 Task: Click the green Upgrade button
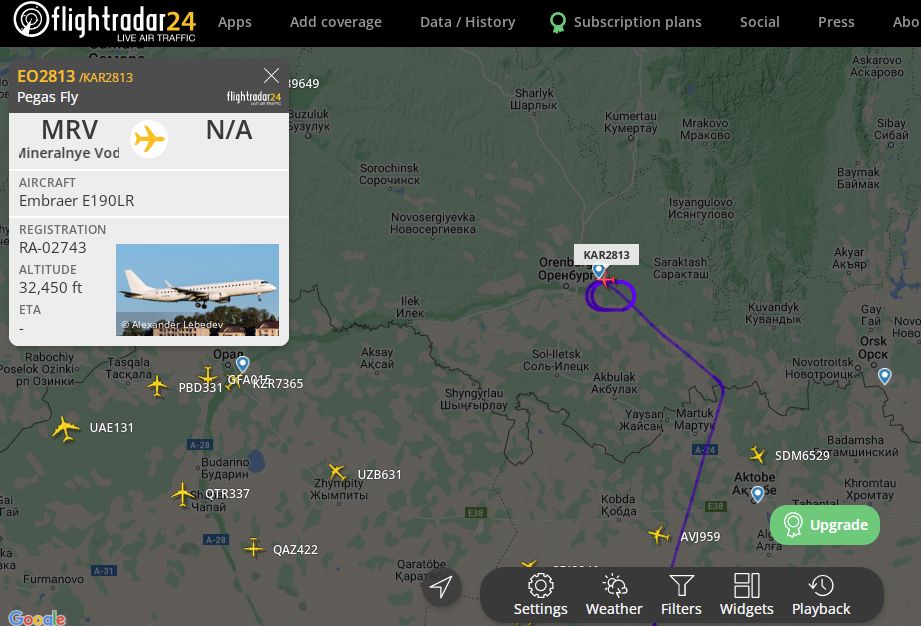tap(825, 524)
